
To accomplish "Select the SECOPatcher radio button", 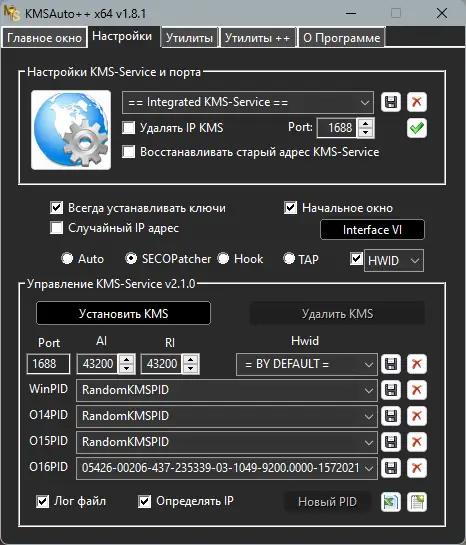I will [x=131, y=258].
